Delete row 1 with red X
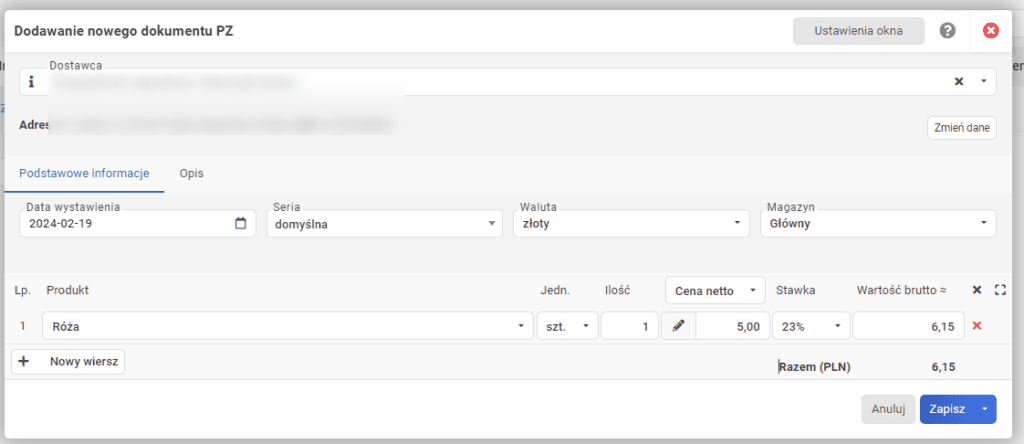The image size is (1024, 444). (x=977, y=326)
